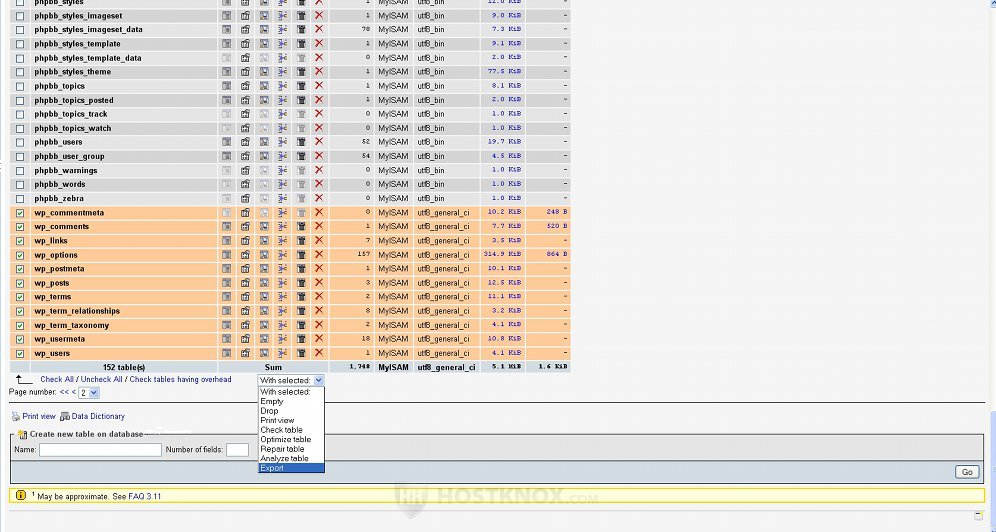Focus the new table Name field

[100, 449]
